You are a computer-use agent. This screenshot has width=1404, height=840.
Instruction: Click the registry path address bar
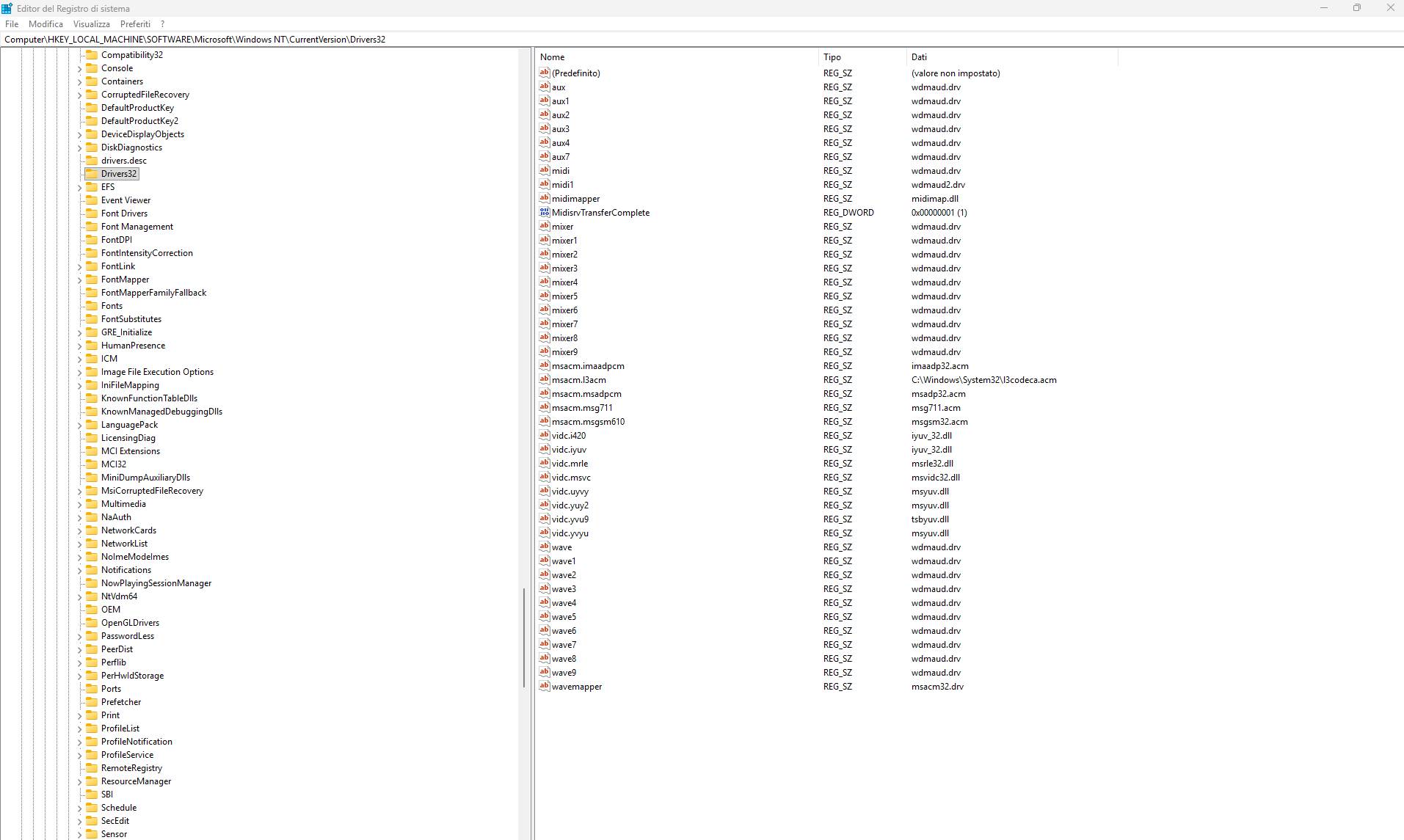pyautogui.click(x=702, y=40)
